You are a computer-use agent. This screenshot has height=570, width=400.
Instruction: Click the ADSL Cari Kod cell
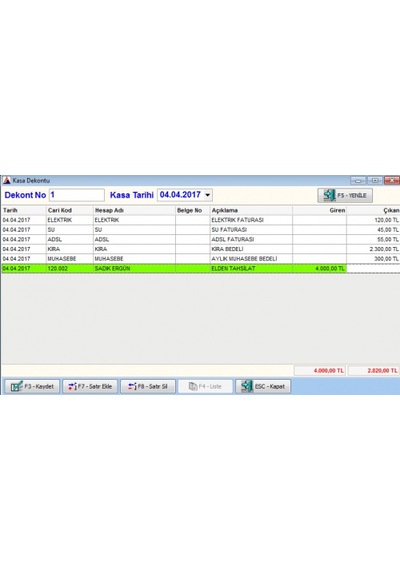pos(69,240)
